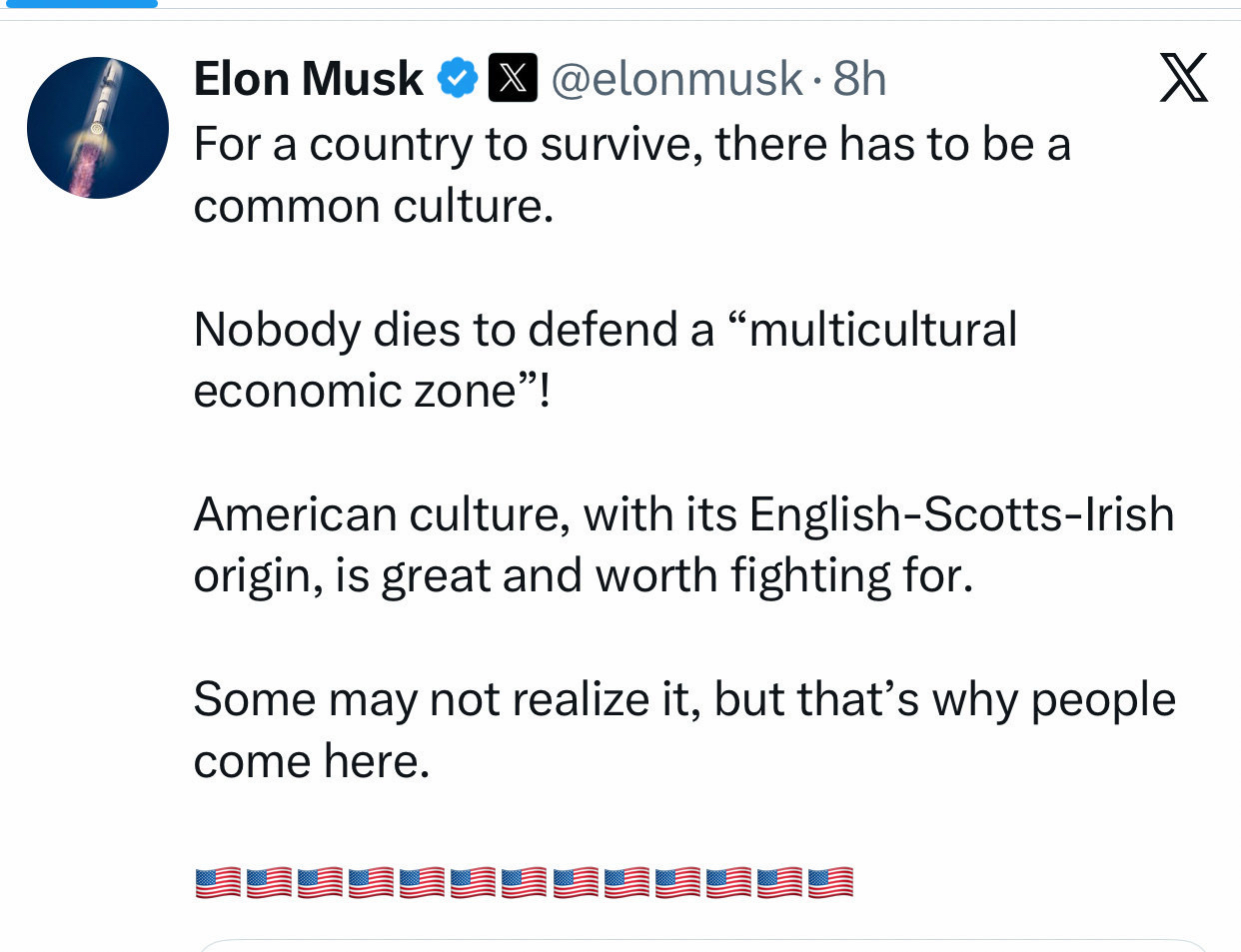The width and height of the screenshot is (1241, 952).
Task: Click the black X affiliation badge
Action: pos(513,79)
